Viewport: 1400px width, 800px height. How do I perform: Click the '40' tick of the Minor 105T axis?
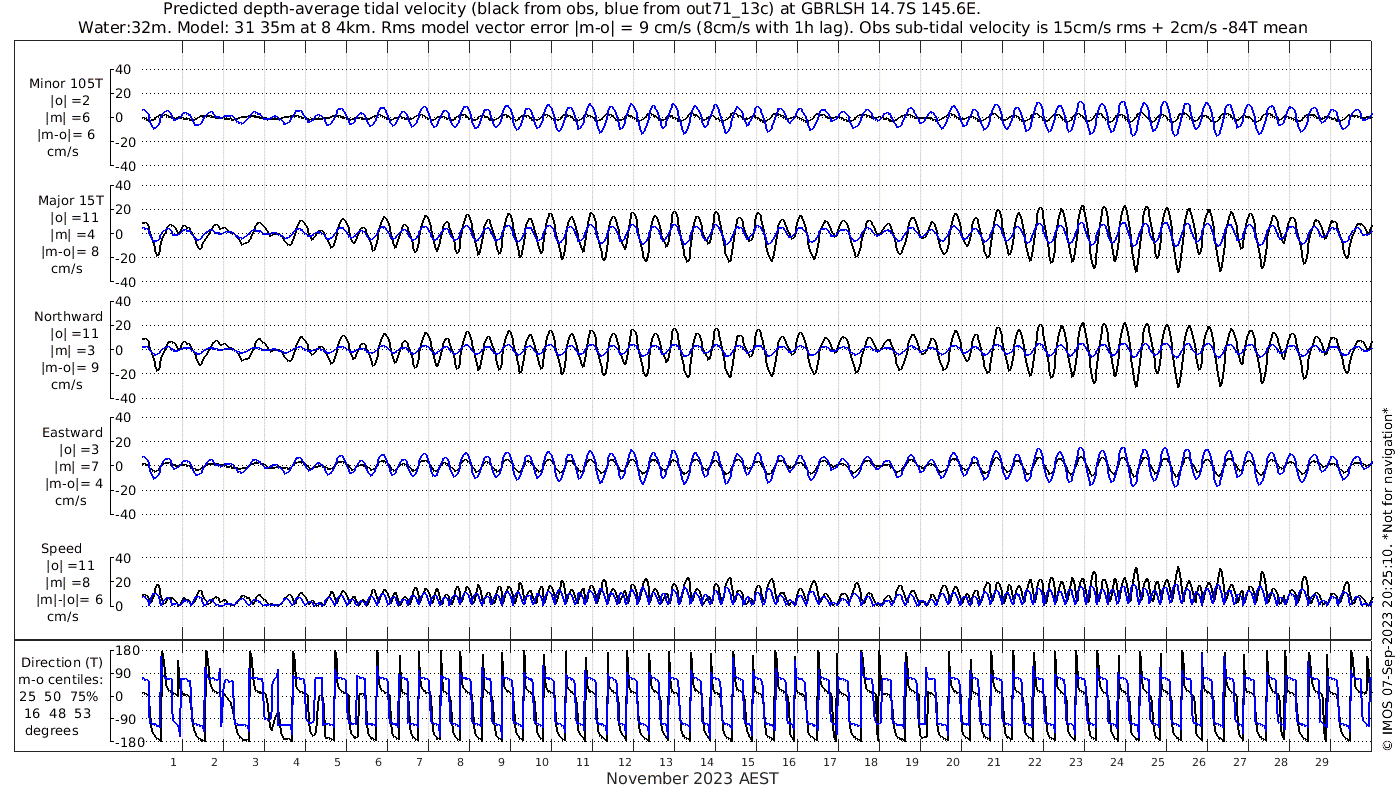pyautogui.click(x=124, y=69)
